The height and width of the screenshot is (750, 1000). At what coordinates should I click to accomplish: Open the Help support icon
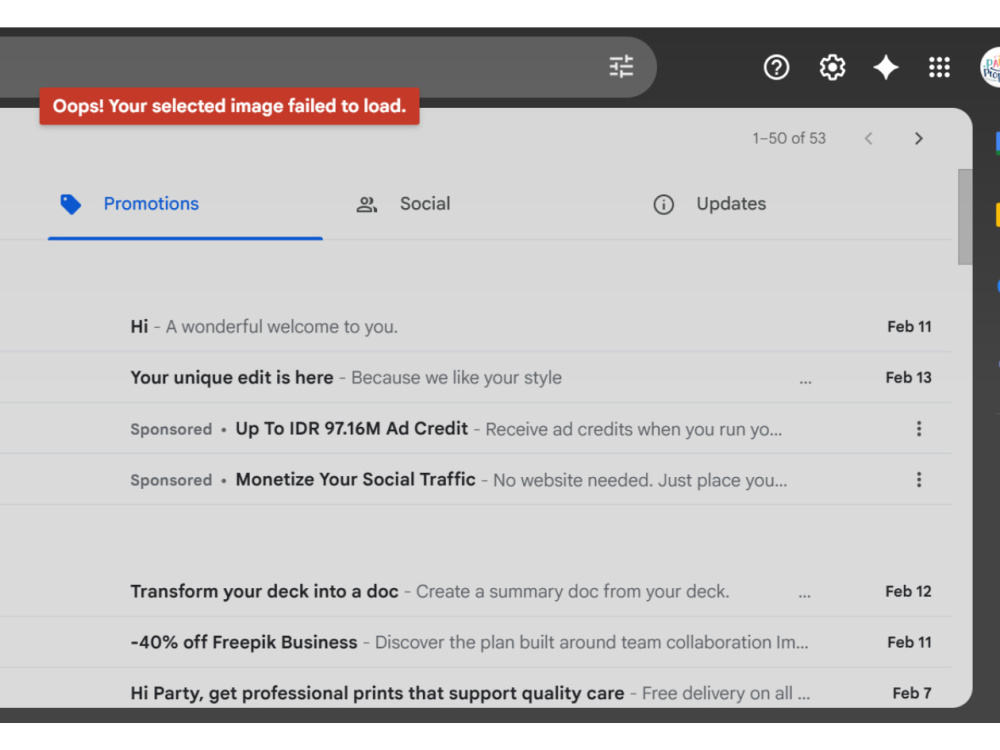(776, 67)
